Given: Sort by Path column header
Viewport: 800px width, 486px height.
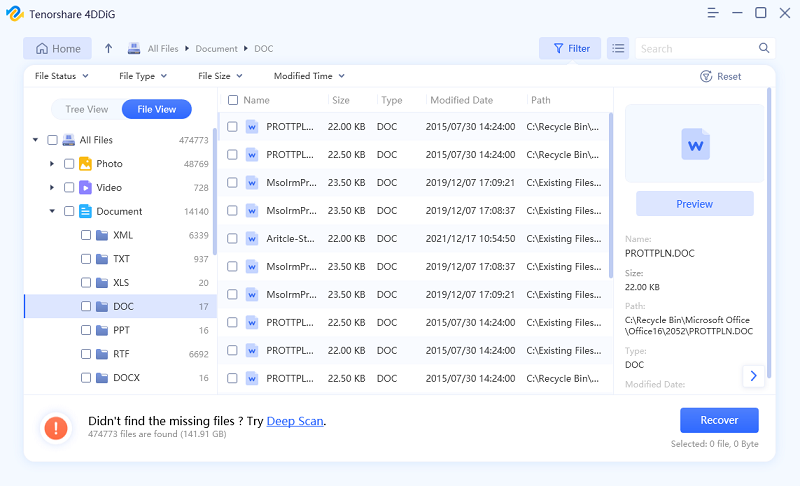Looking at the screenshot, I should point(540,100).
